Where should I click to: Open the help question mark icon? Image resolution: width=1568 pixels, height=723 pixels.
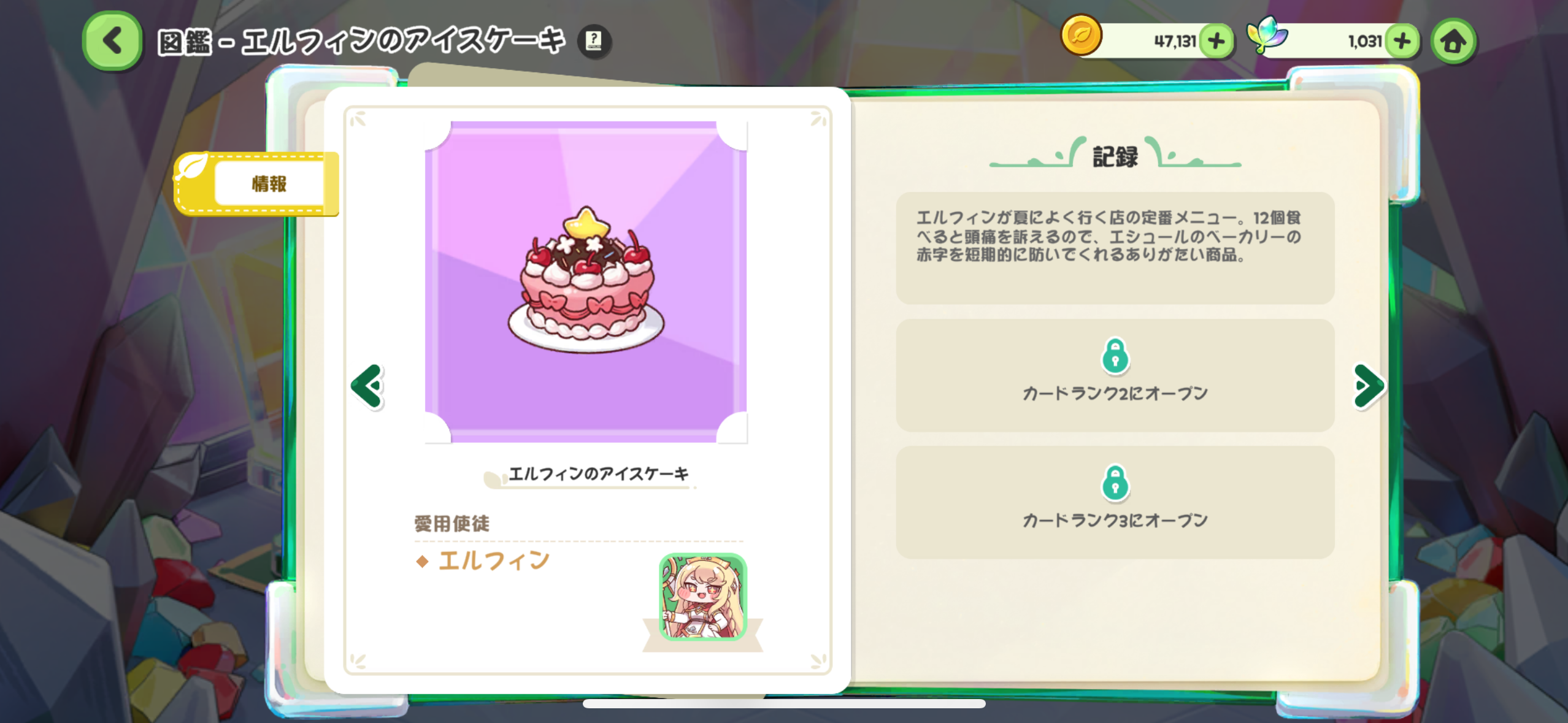coord(594,42)
